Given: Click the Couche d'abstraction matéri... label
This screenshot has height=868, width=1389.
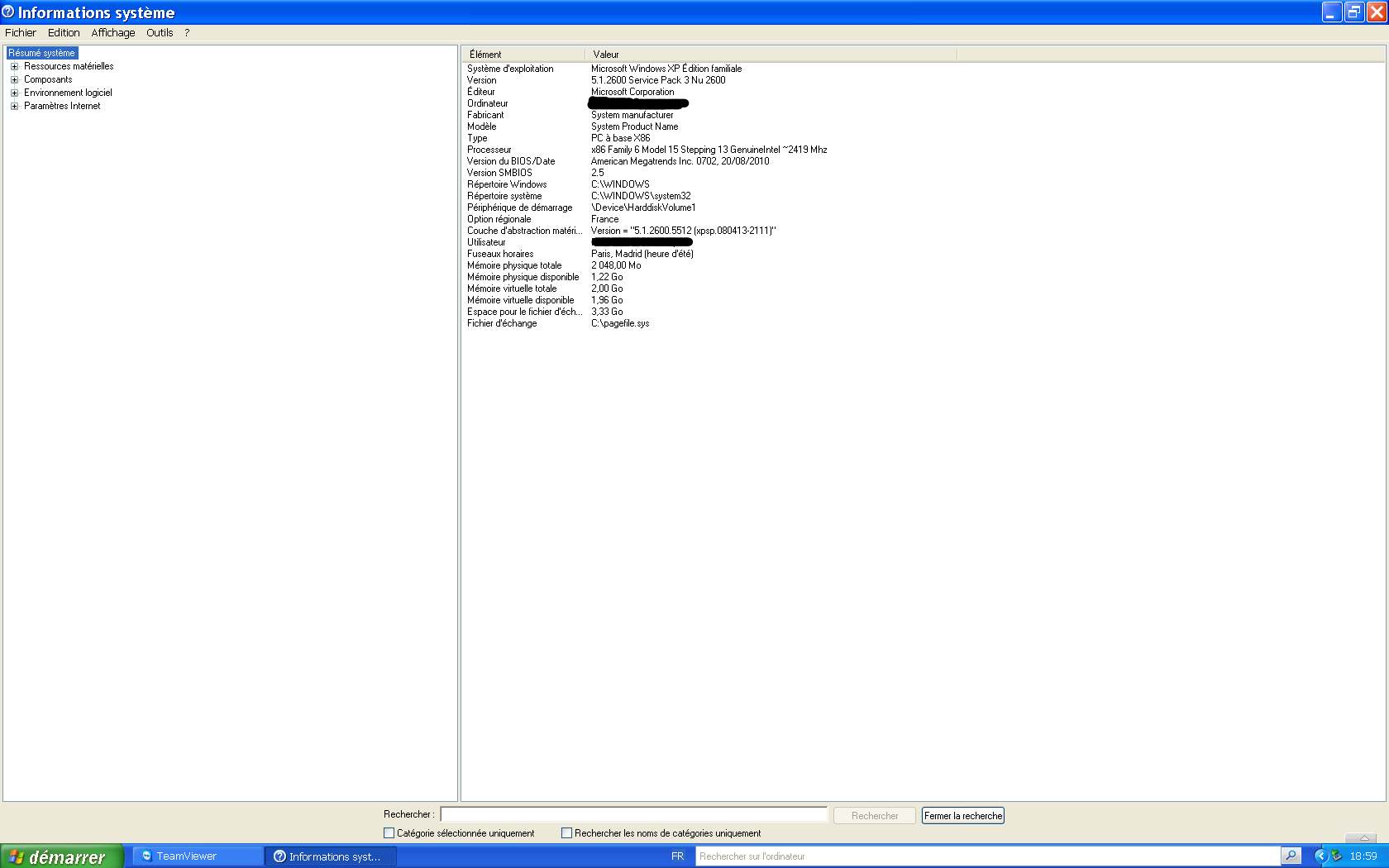Looking at the screenshot, I should (x=524, y=231).
